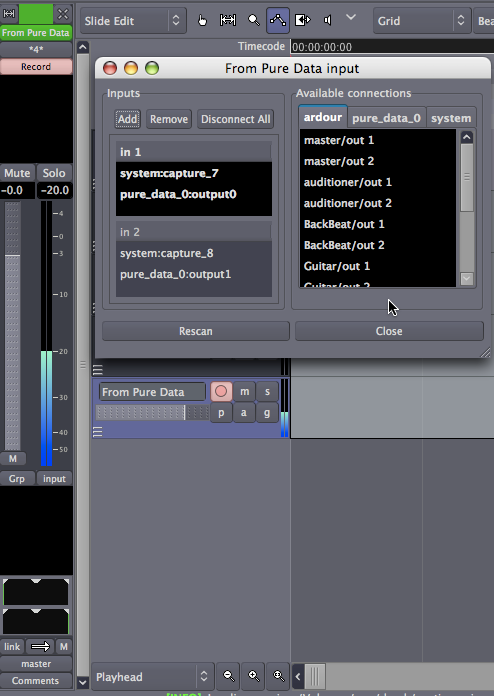This screenshot has width=494, height=696.
Task: Toggle record-arm on From Pure Data track
Action: tap(221, 392)
